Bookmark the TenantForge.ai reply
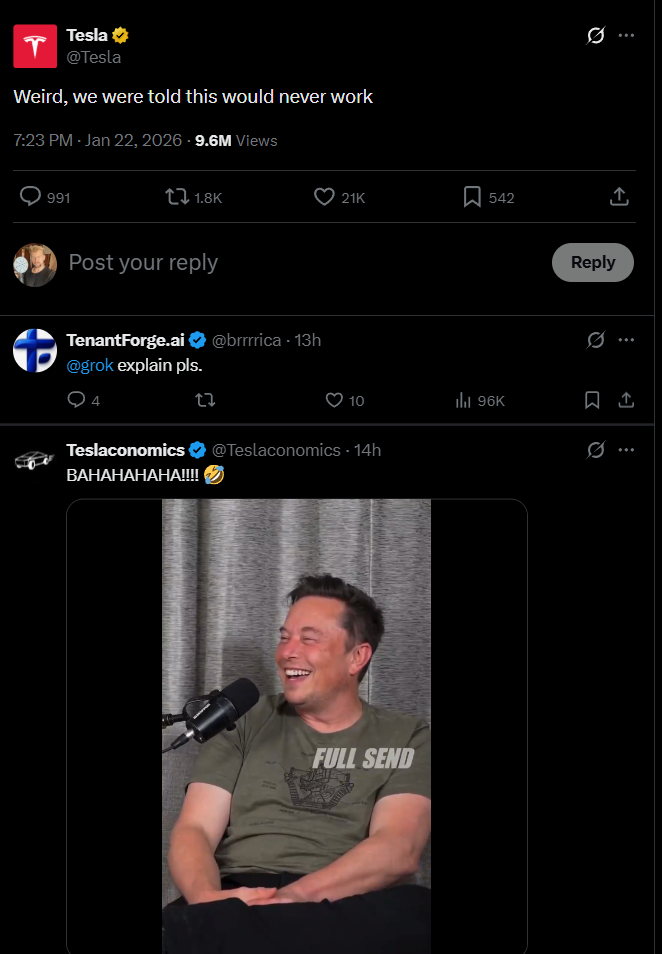 pyautogui.click(x=592, y=400)
